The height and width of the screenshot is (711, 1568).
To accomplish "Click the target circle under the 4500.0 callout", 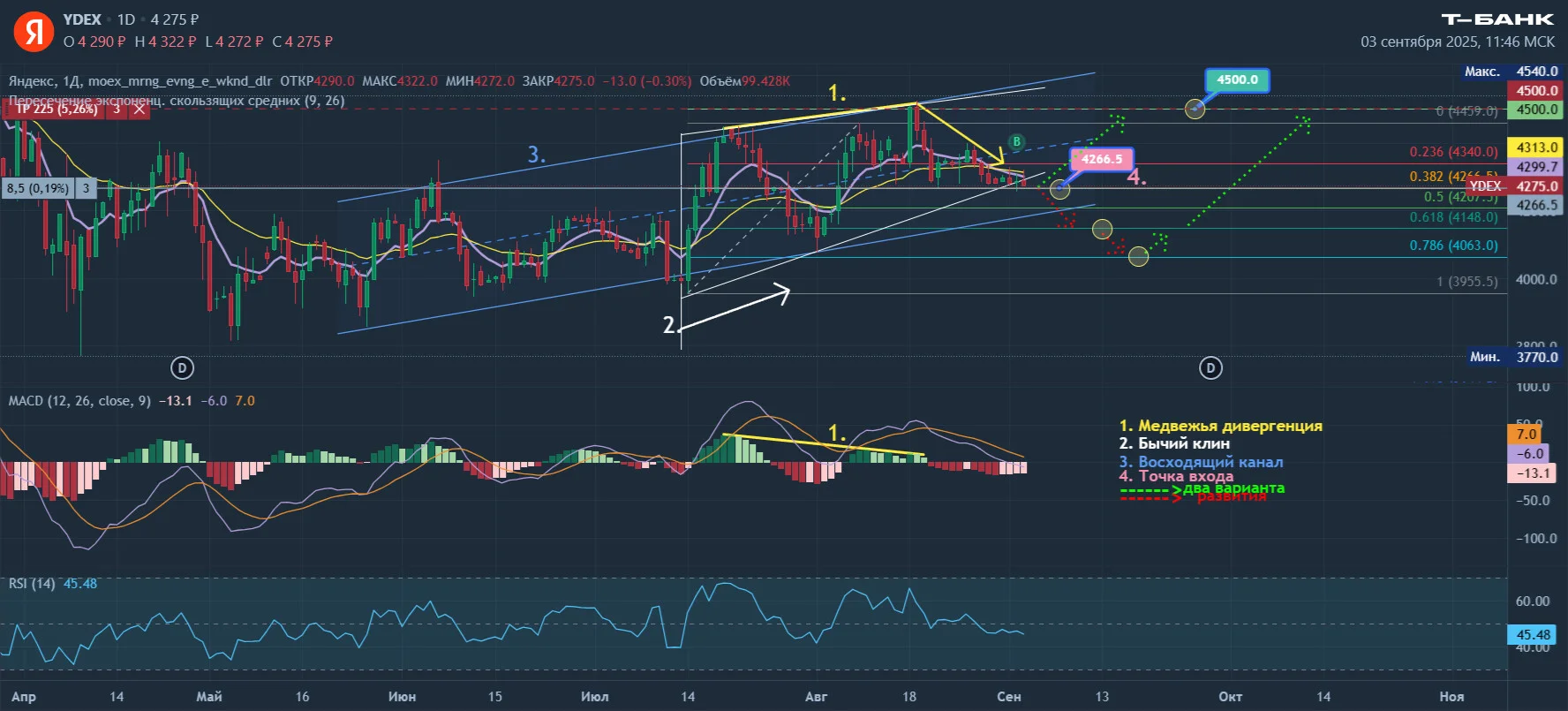I will [1195, 109].
